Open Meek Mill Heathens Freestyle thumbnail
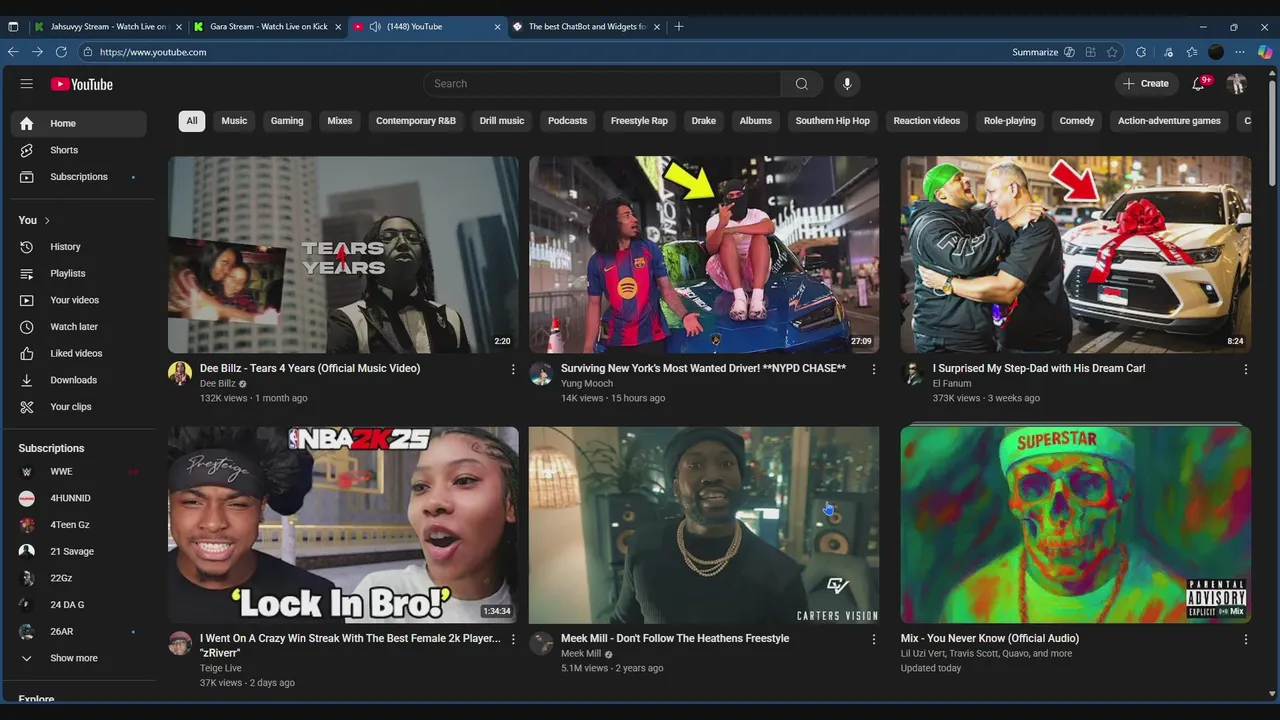1280x720 pixels. coord(704,525)
